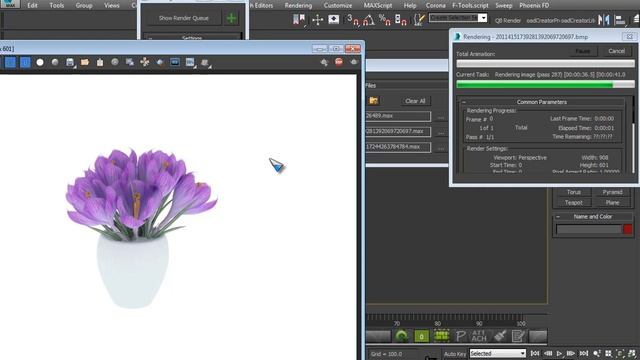This screenshot has width=640, height=360.
Task: Click the Plane primitive button
Action: click(x=612, y=202)
